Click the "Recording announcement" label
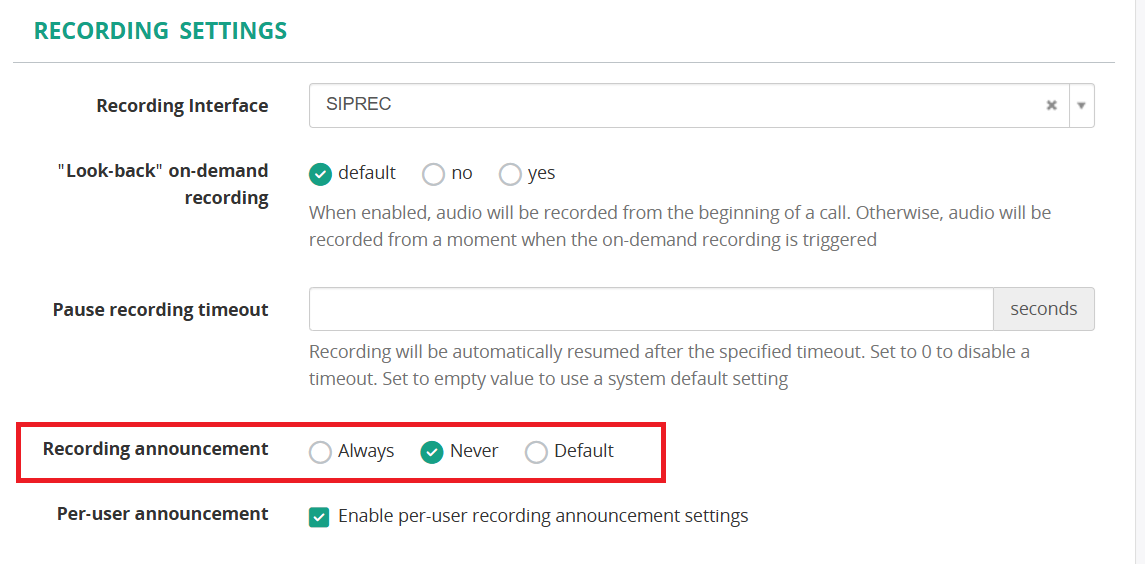Viewport: 1145px width, 566px height. coord(155,449)
